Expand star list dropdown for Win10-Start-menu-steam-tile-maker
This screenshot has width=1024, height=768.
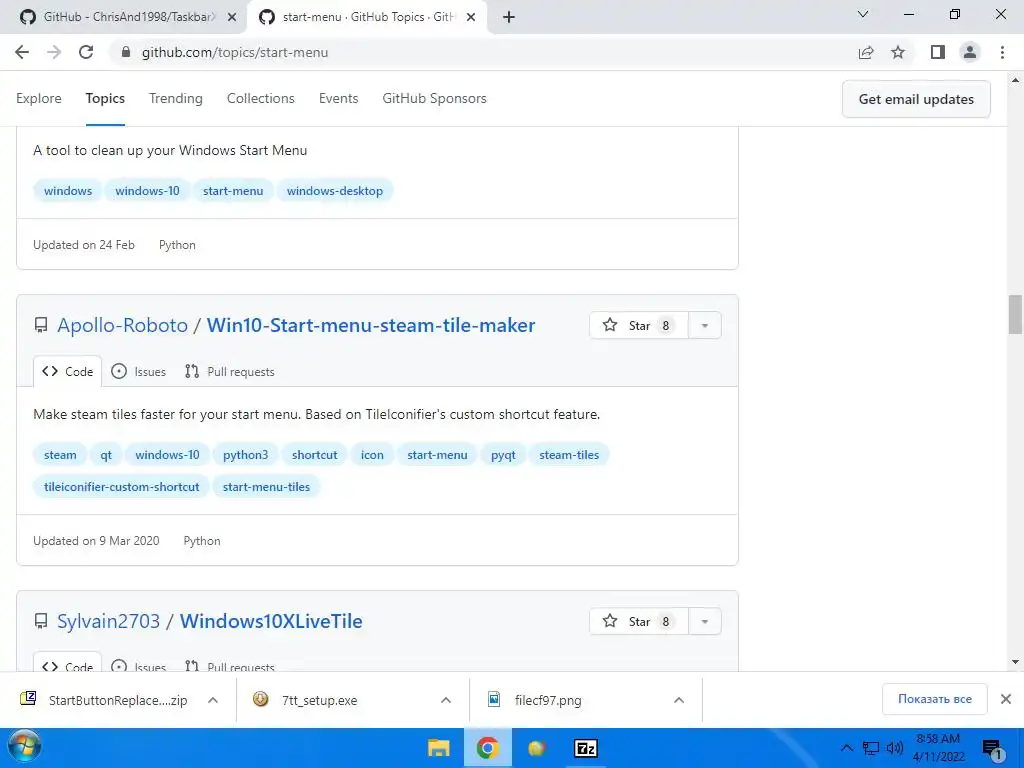[x=705, y=325]
